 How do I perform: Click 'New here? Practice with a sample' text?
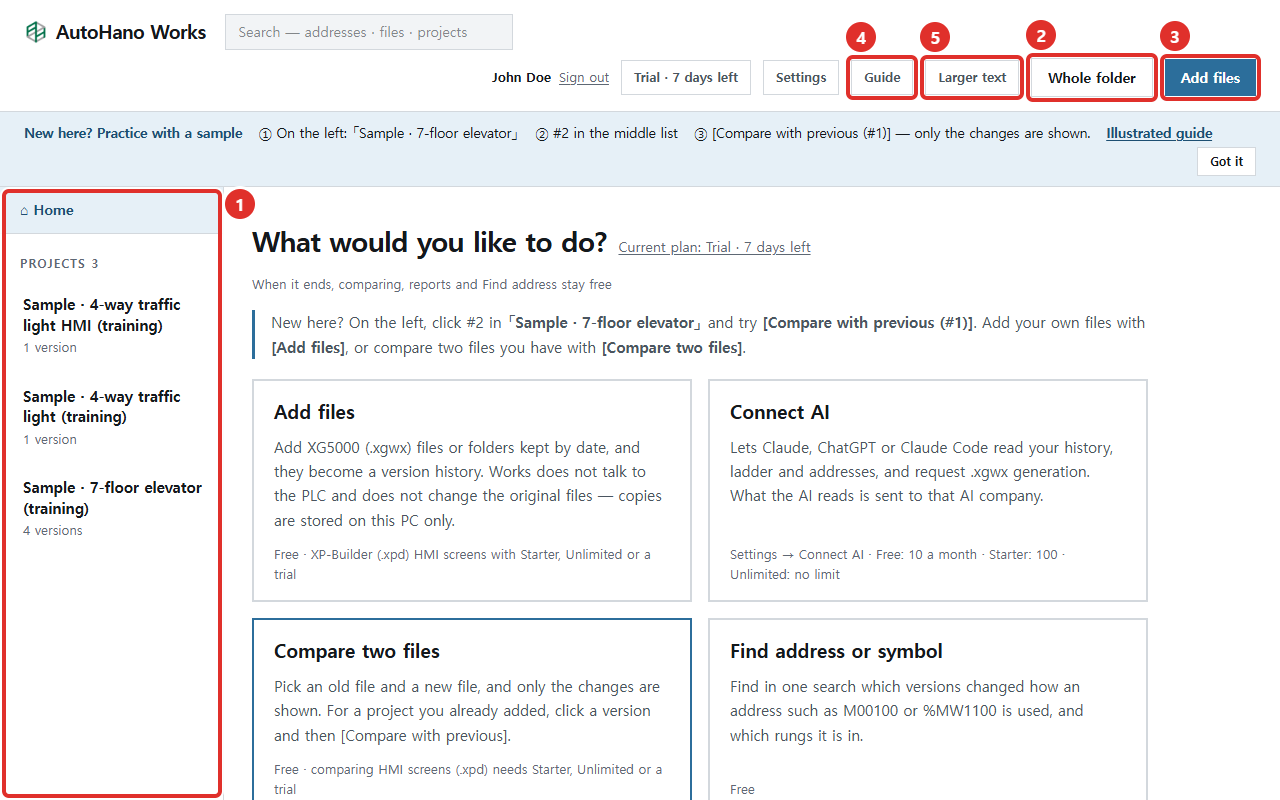(x=133, y=133)
